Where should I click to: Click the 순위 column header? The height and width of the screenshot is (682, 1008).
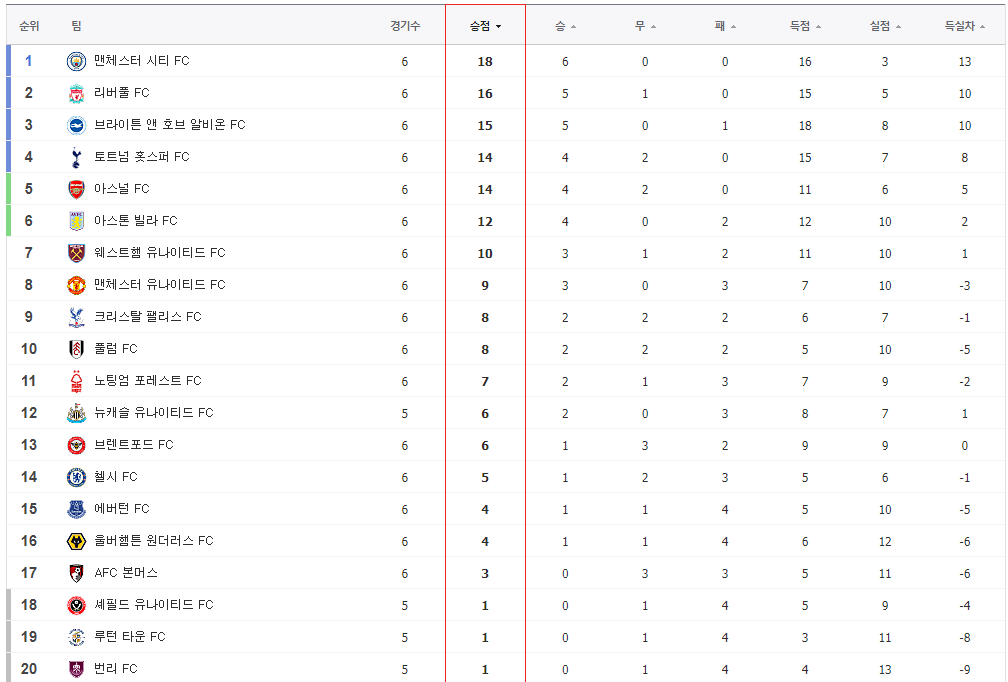click(x=29, y=25)
